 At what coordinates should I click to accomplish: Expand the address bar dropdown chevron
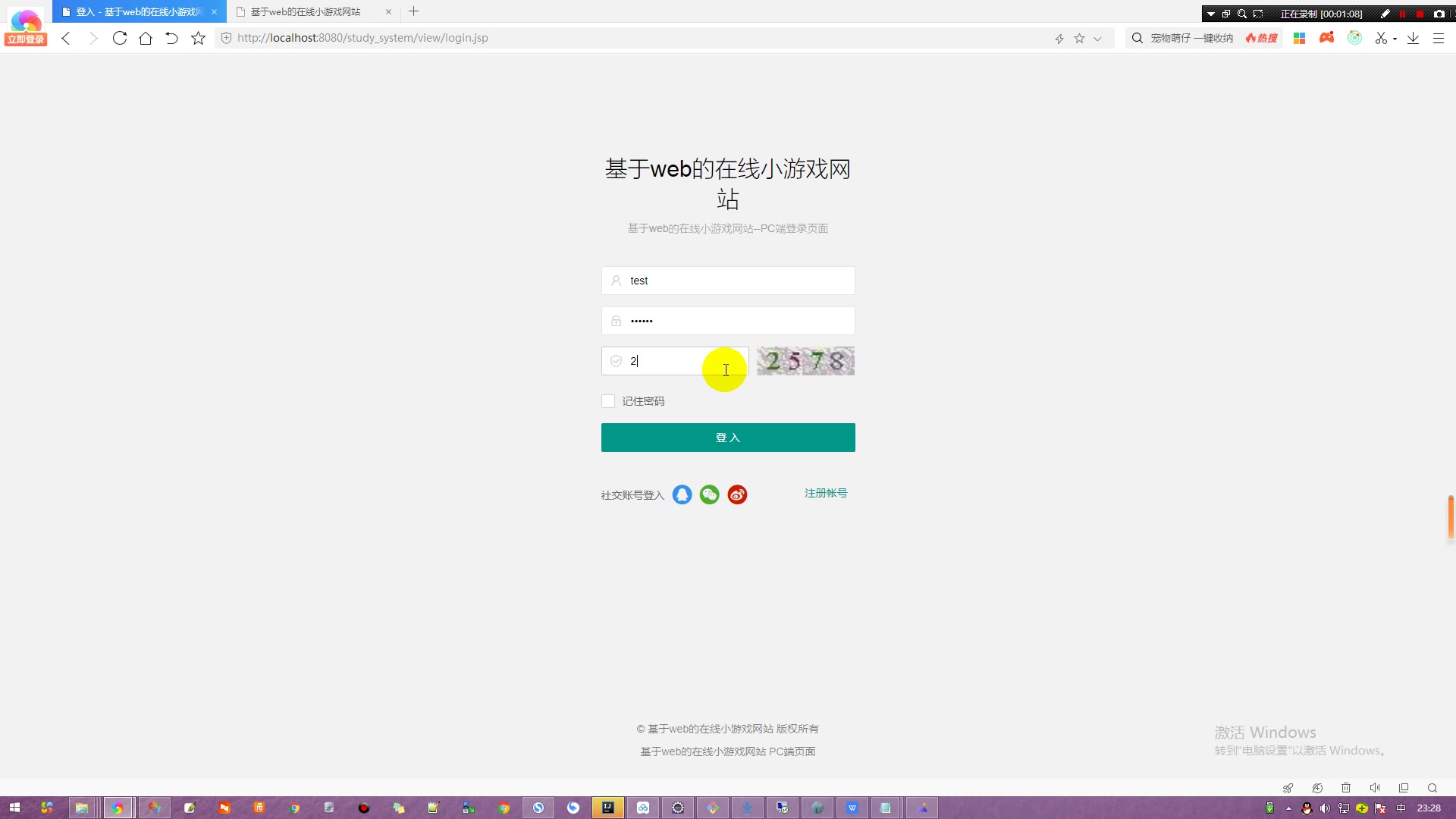1097,39
